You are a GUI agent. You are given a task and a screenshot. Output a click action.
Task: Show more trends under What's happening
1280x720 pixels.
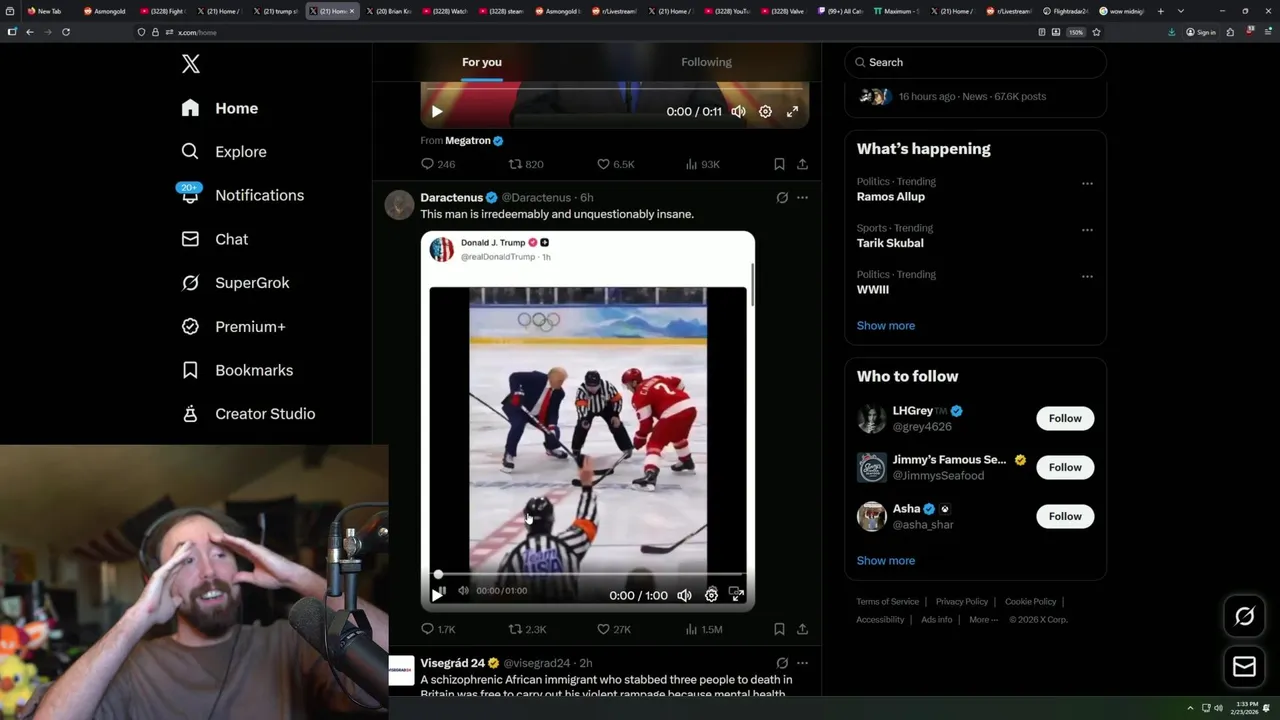[885, 326]
